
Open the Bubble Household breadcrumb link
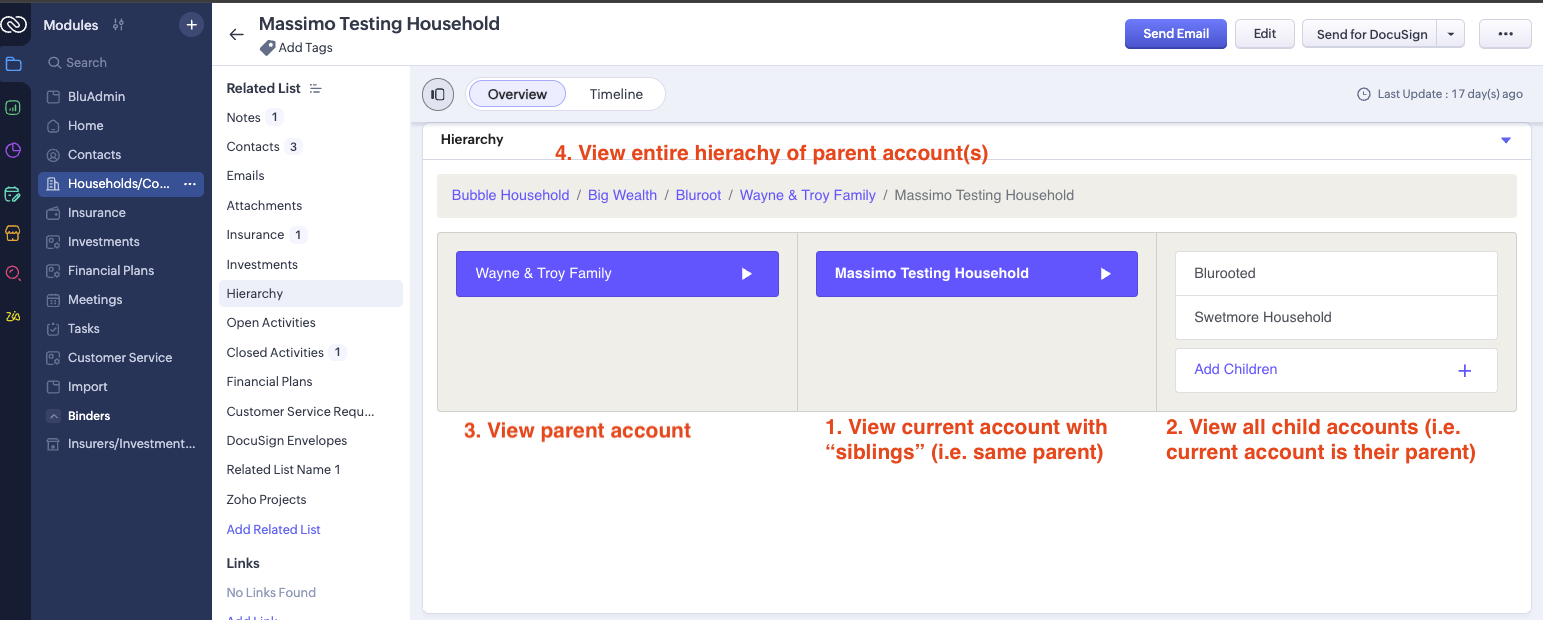tap(510, 195)
